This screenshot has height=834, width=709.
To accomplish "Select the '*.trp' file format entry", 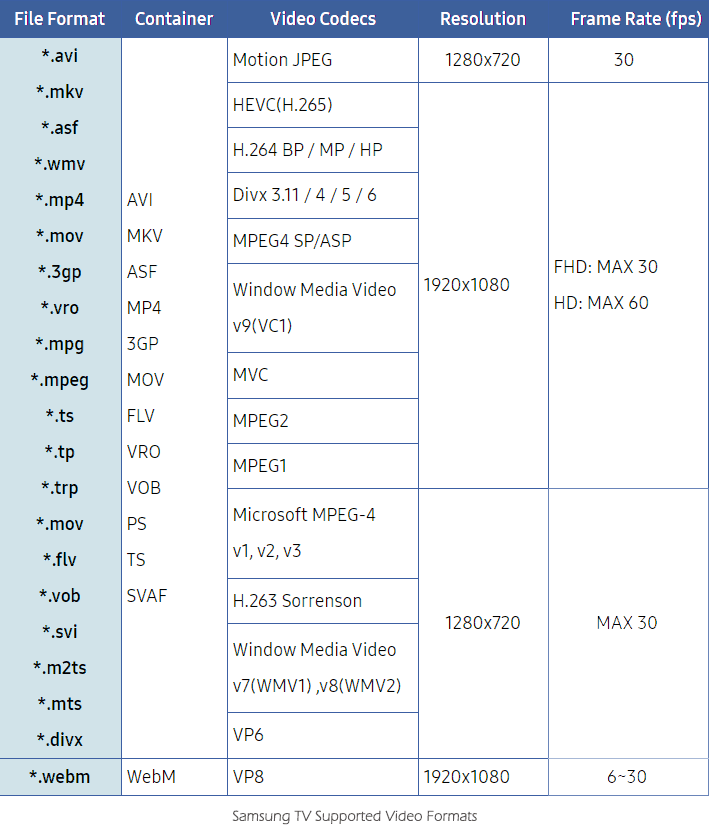I will click(60, 488).
